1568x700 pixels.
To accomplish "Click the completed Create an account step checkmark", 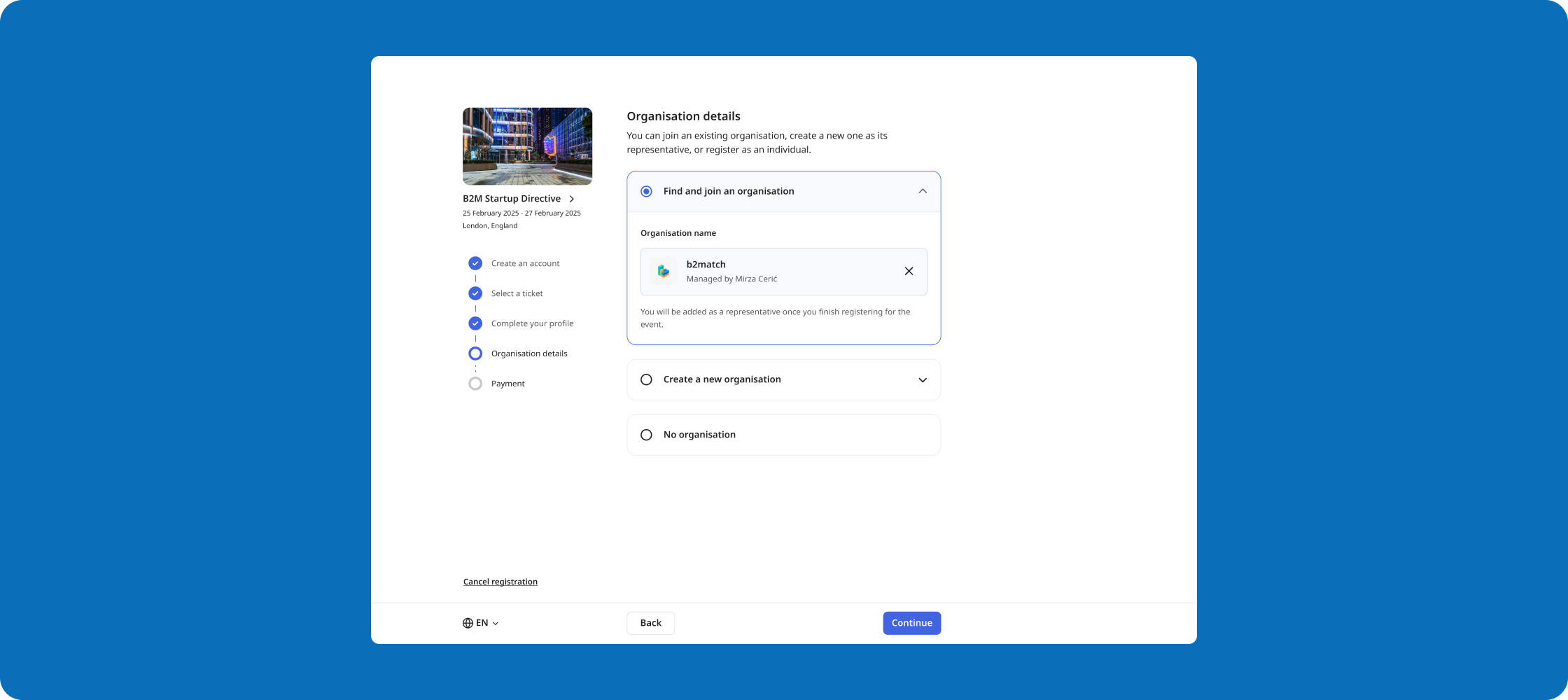I will pyautogui.click(x=475, y=263).
